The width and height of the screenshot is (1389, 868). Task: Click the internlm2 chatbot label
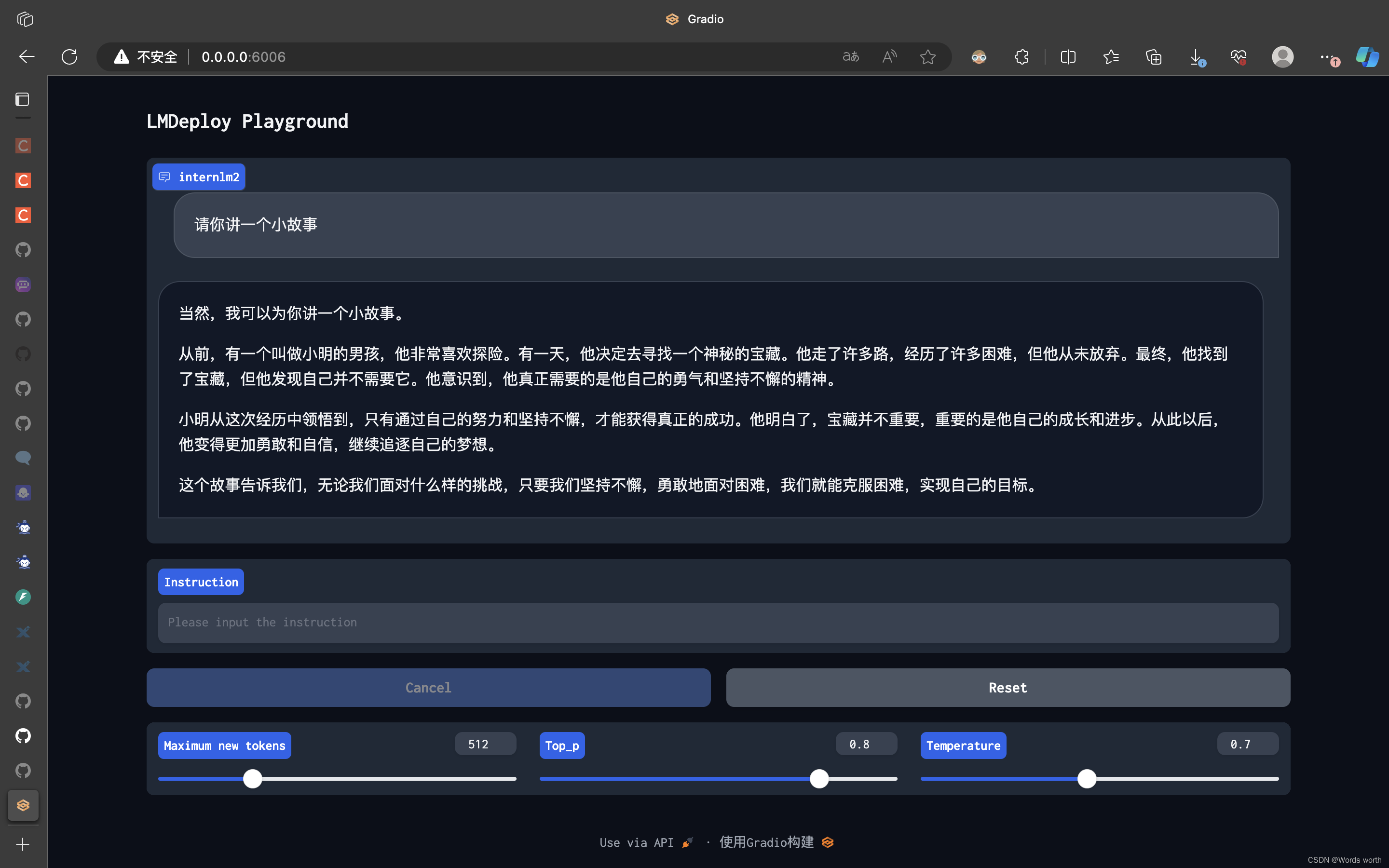(x=199, y=177)
